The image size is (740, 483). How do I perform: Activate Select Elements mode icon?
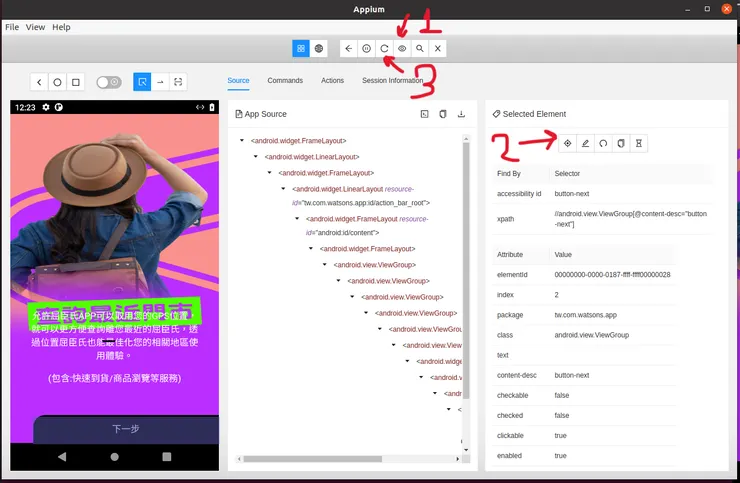(142, 82)
